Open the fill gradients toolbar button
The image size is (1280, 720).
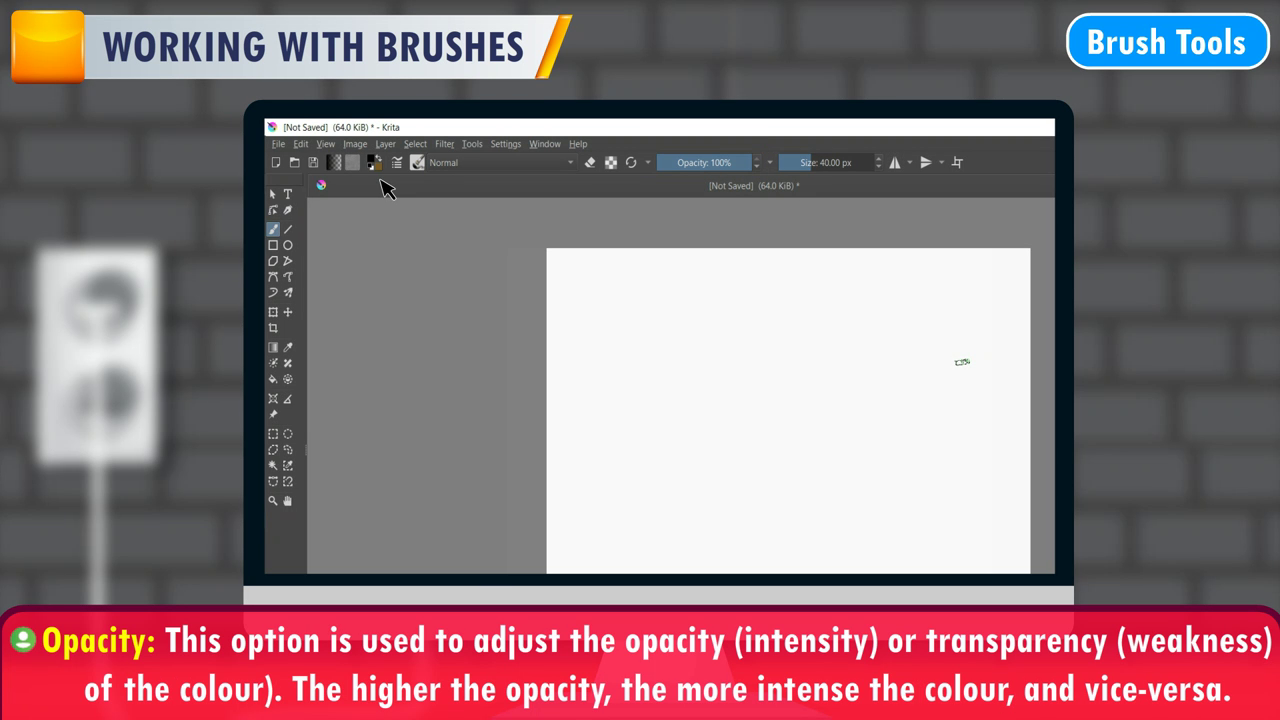point(334,163)
